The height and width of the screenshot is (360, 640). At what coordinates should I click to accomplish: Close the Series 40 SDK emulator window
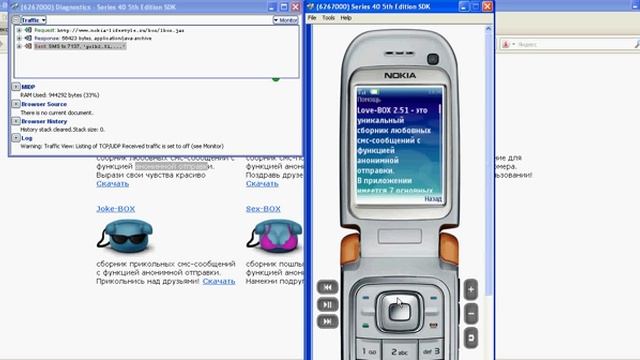pos(487,7)
